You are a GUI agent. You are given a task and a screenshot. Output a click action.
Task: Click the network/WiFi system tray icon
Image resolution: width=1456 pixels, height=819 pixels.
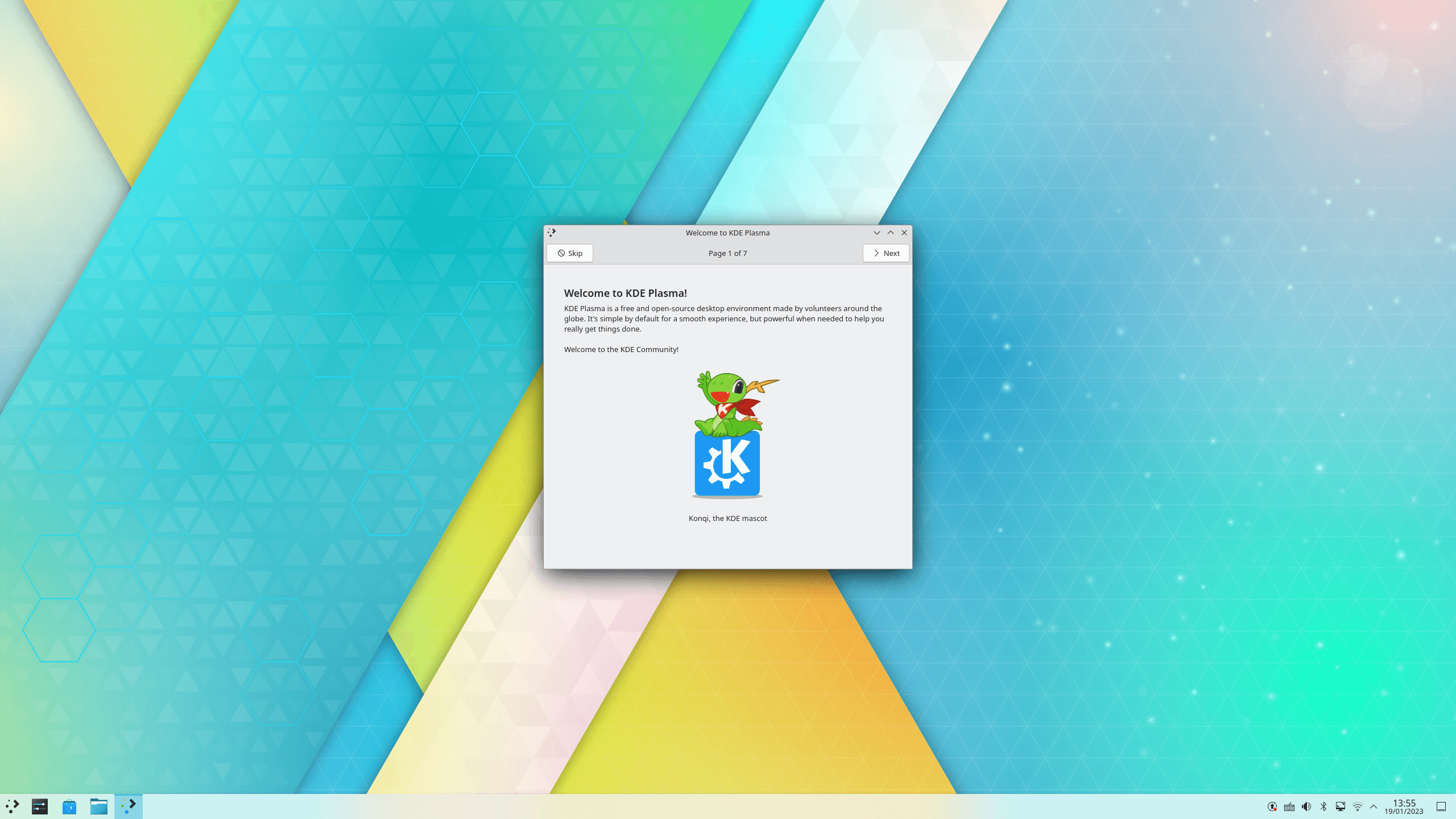point(1357,806)
